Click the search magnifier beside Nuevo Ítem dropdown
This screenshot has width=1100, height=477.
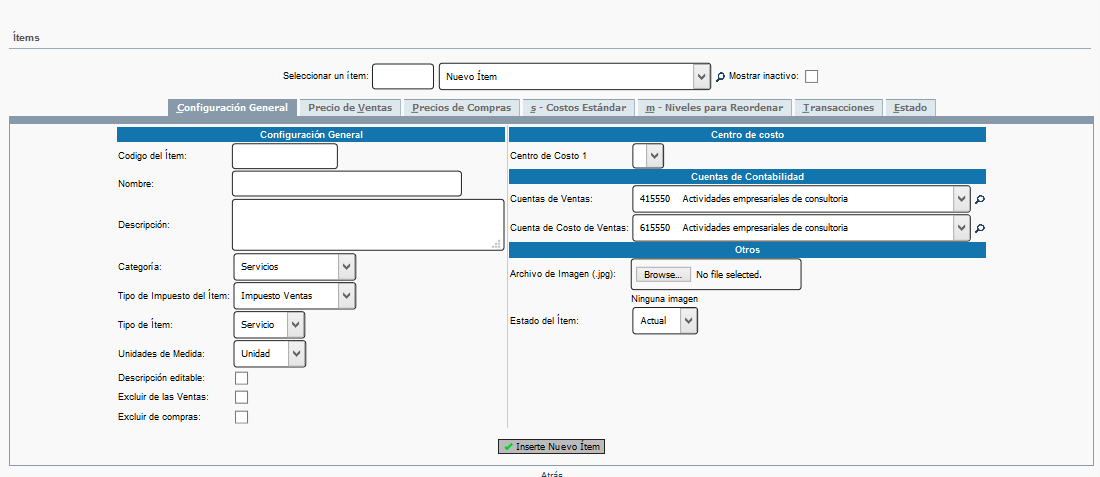[720, 77]
